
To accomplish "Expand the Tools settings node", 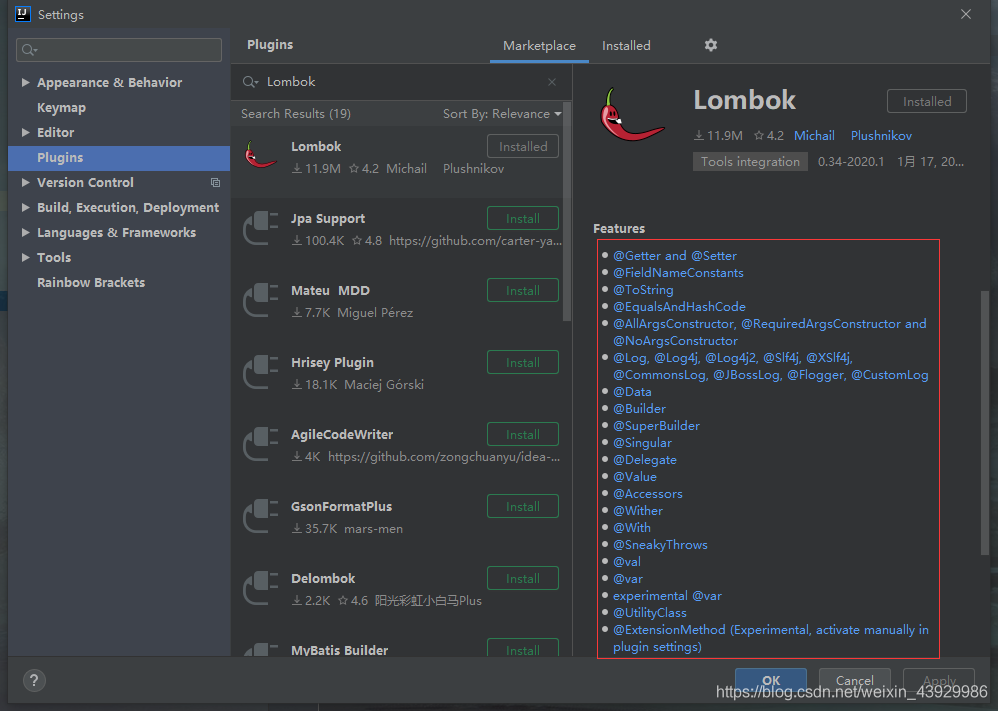I will pyautogui.click(x=25, y=257).
